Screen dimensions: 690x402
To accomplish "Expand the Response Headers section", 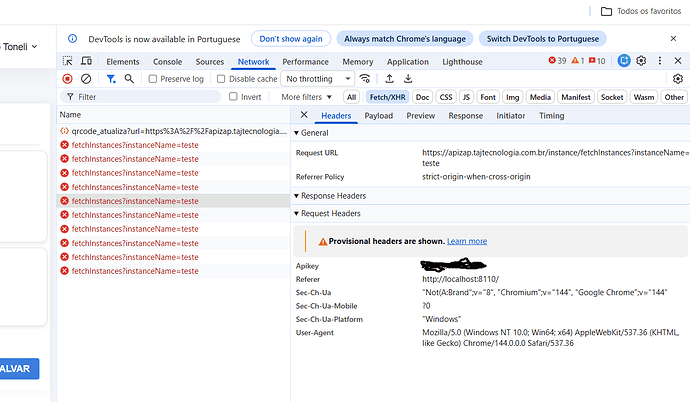I will click(x=336, y=195).
